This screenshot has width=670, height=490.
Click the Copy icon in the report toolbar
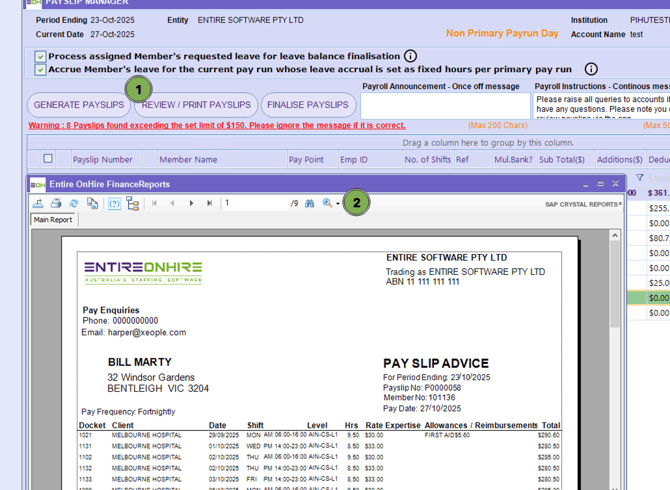92,203
